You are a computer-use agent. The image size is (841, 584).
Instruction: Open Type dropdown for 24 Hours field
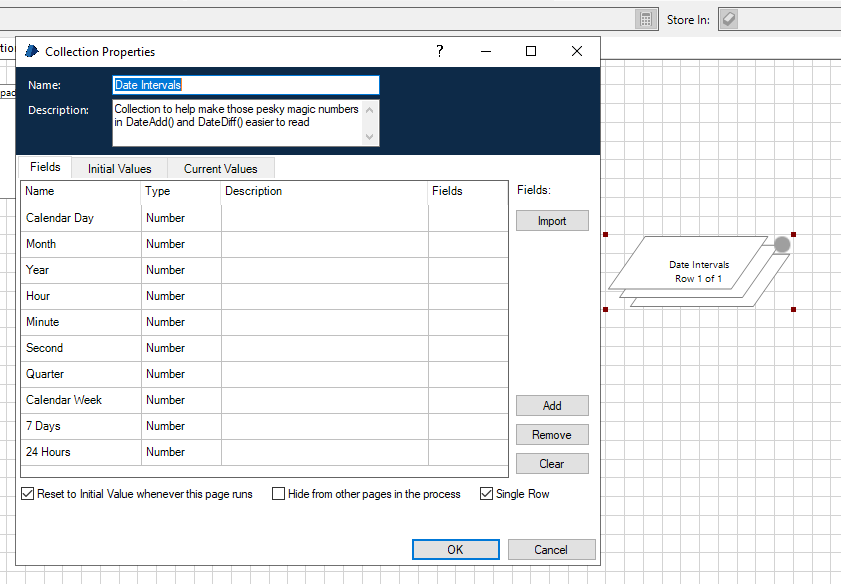(180, 452)
